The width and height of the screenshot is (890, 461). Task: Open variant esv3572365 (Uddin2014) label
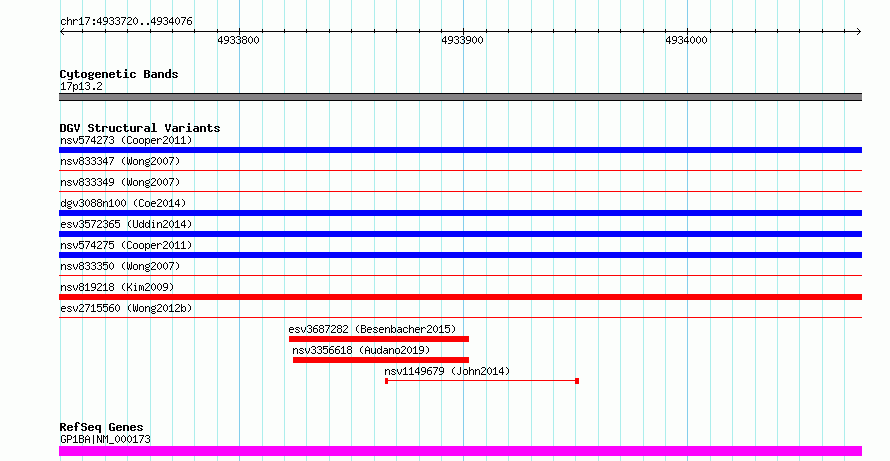126,224
